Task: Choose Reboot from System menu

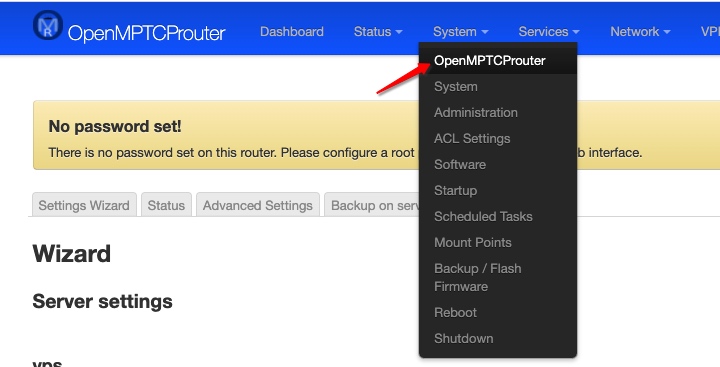Action: pyautogui.click(x=498, y=313)
